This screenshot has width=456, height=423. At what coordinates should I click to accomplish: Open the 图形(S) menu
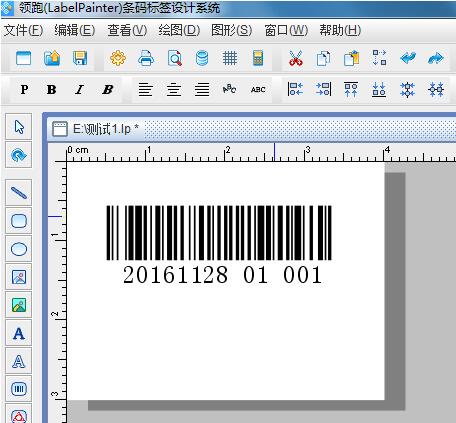232,31
